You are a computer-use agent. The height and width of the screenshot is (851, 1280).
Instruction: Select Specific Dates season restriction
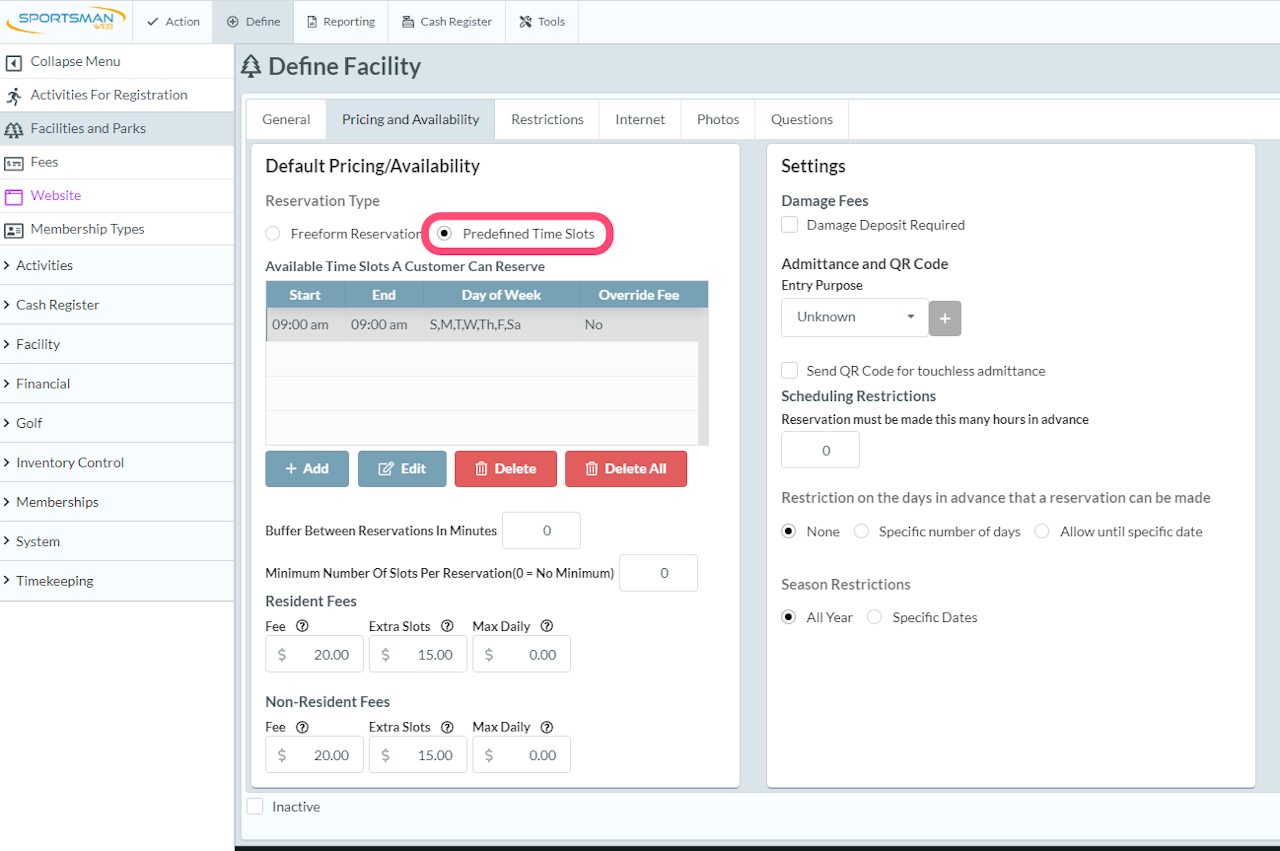[875, 618]
